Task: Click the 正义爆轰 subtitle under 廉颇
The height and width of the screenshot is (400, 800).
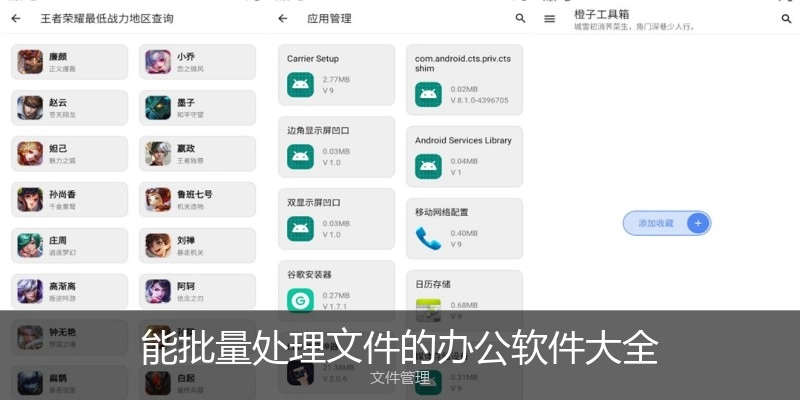Action: click(x=62, y=69)
